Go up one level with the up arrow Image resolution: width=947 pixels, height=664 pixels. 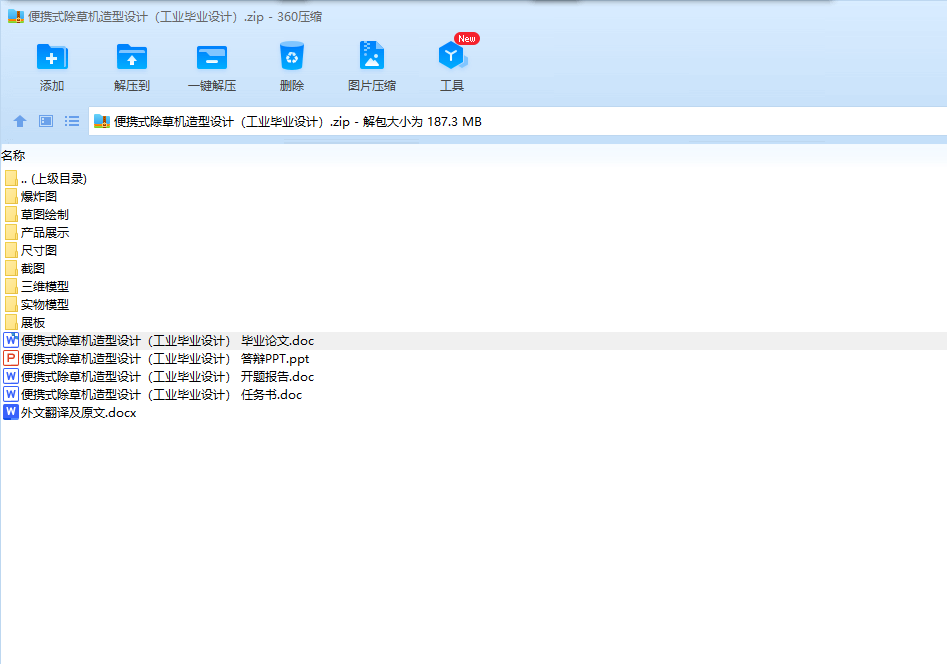20,121
